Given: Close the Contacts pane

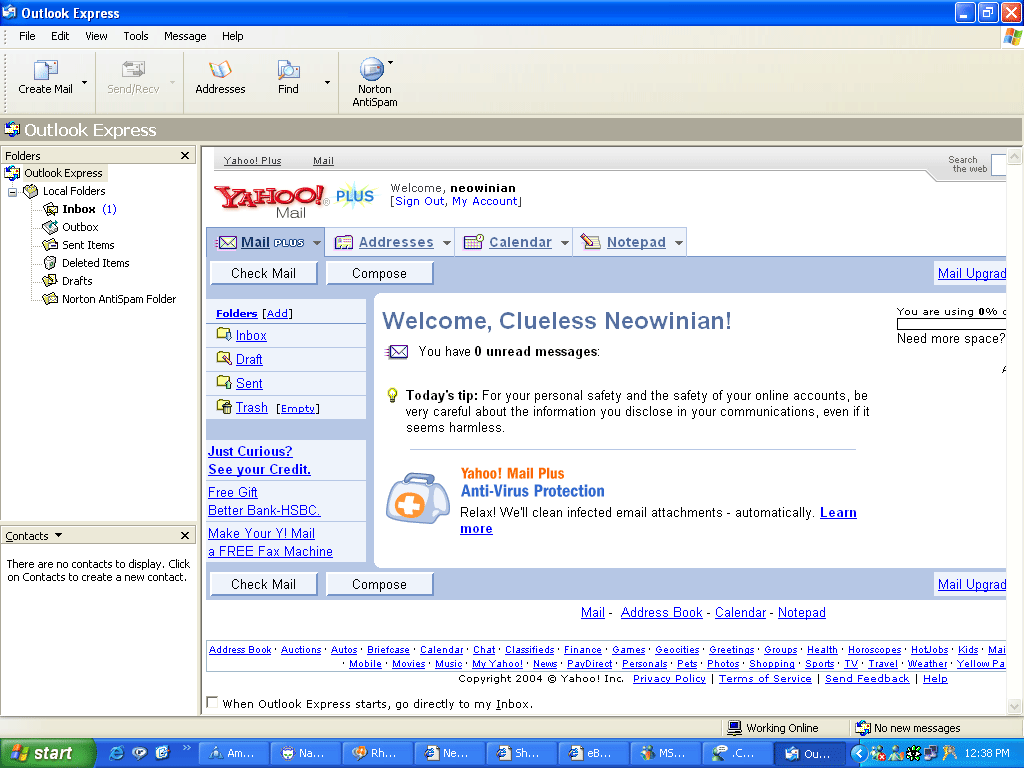Looking at the screenshot, I should [x=185, y=536].
